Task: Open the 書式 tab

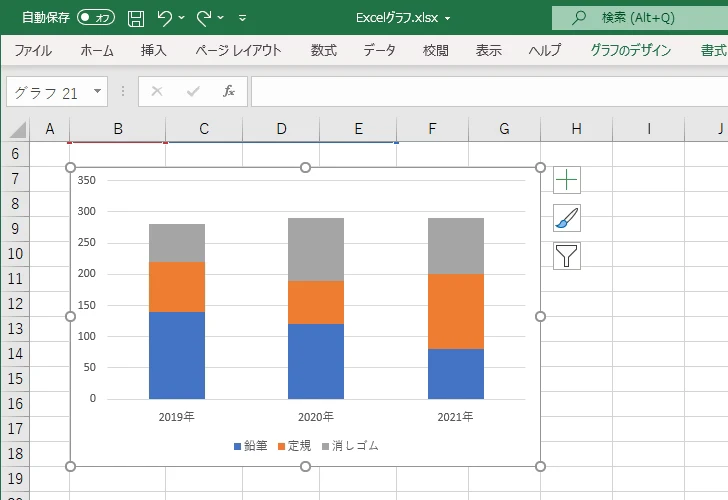Action: coord(714,50)
